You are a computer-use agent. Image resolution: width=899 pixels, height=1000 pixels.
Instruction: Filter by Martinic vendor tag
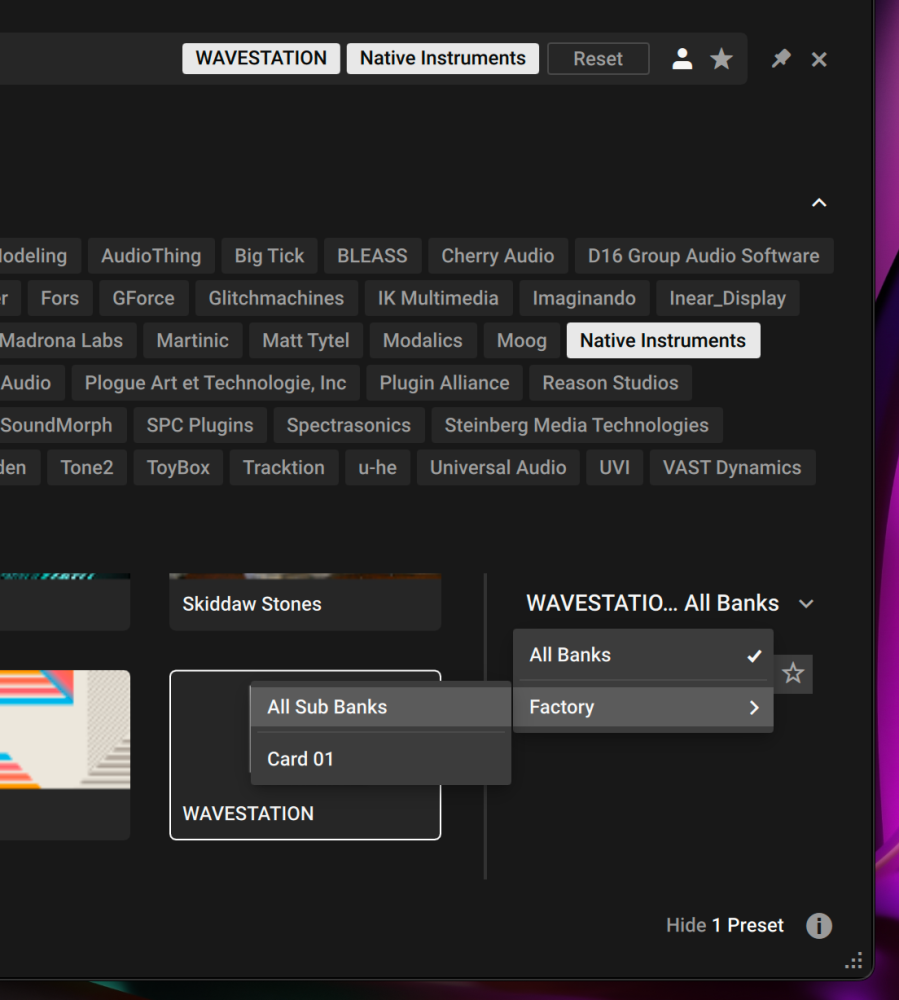193,341
